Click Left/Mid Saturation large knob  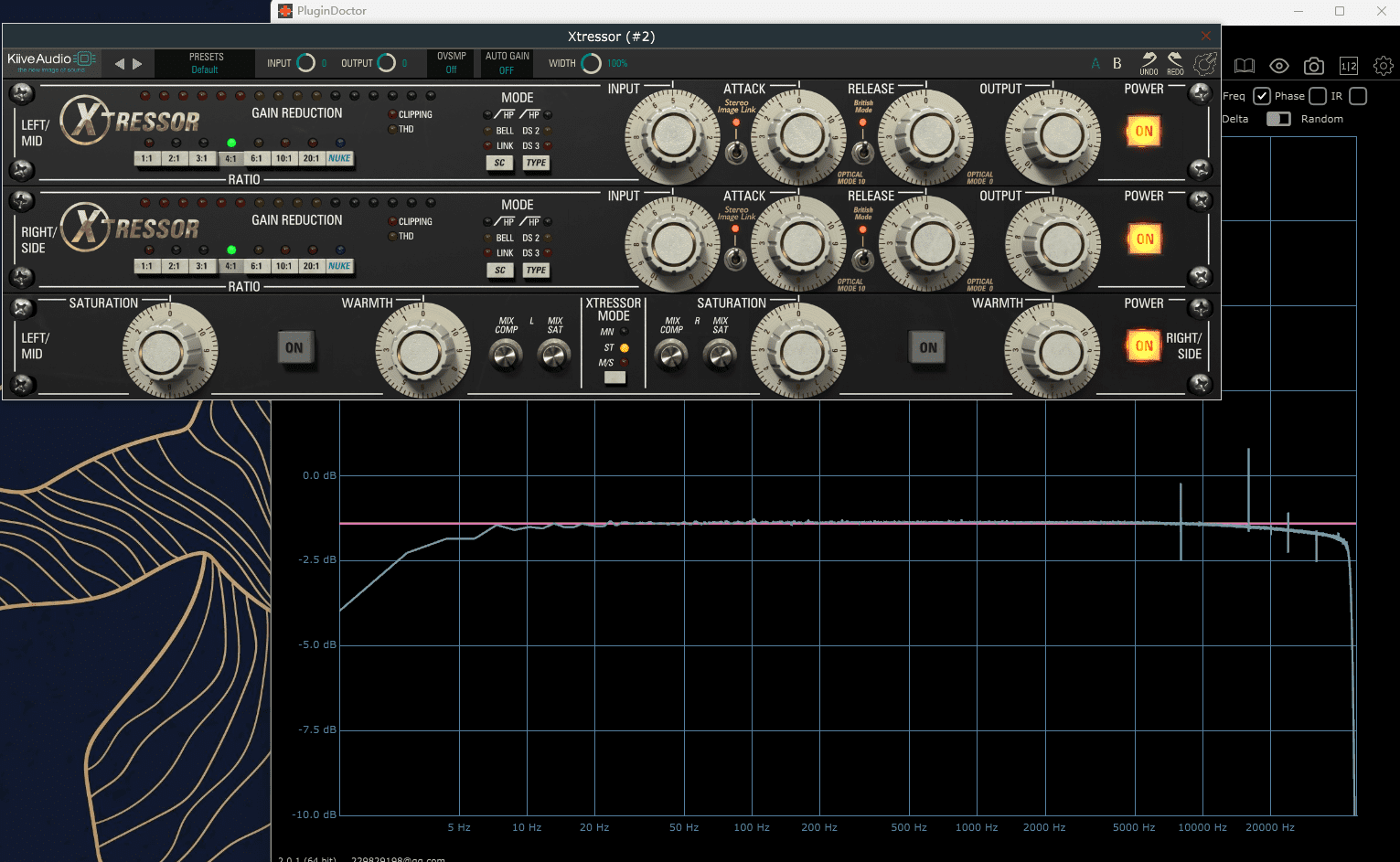pos(170,352)
